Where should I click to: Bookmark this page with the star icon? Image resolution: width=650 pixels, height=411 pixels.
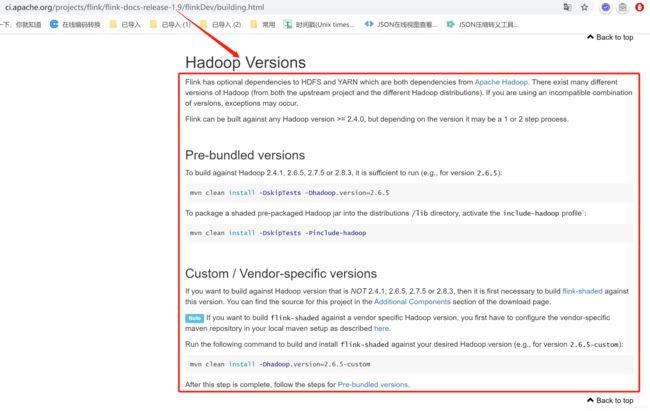tap(585, 7)
